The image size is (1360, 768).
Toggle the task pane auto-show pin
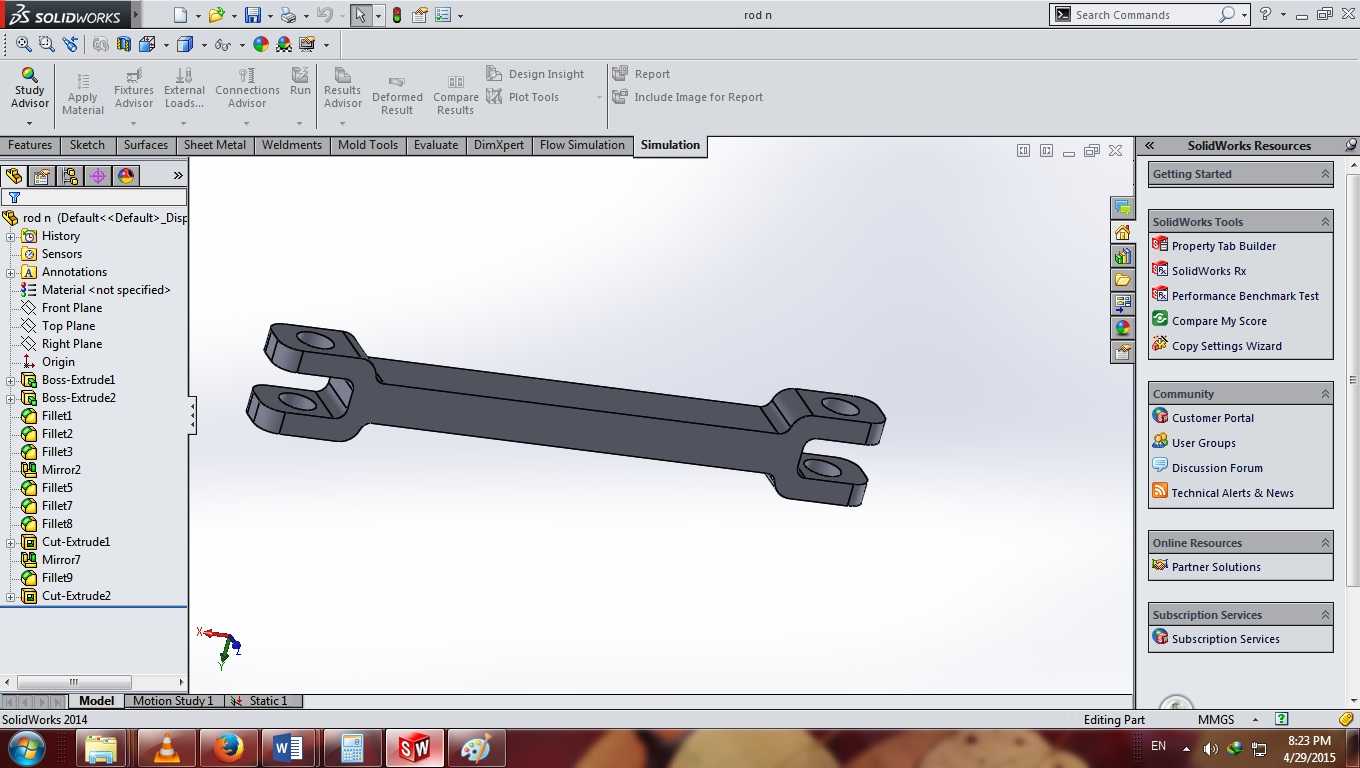click(1351, 145)
